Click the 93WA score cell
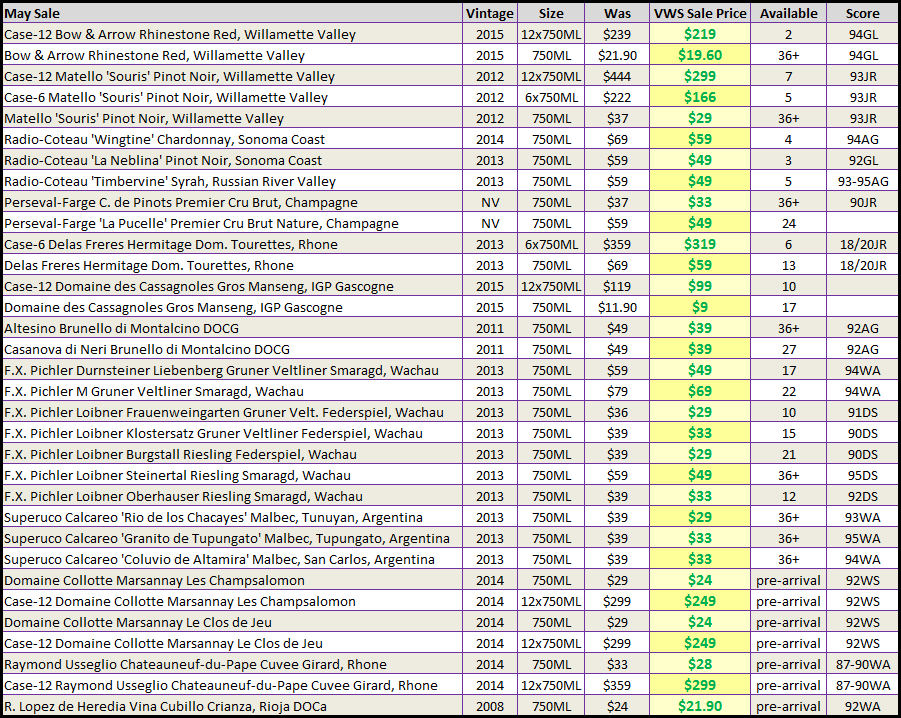901x718 pixels. point(863,518)
